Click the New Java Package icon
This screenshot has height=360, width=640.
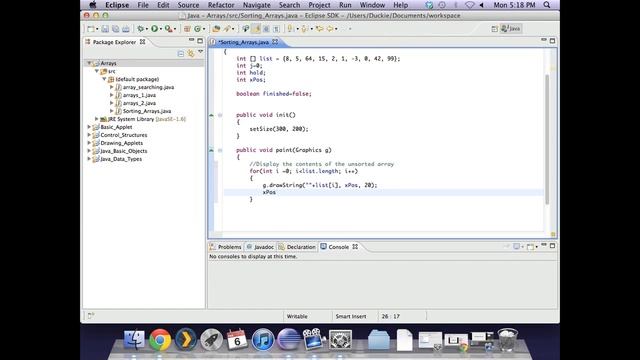pyautogui.click(x=187, y=29)
